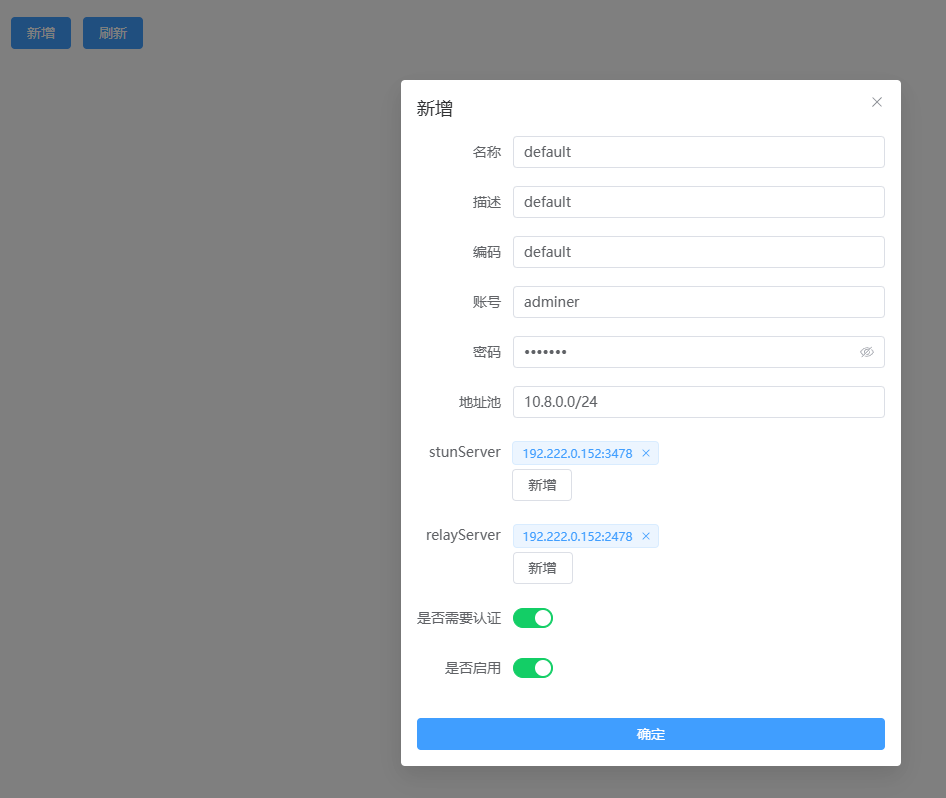Image resolution: width=946 pixels, height=798 pixels.
Task: Click the 新增 dialog title
Action: pyautogui.click(x=435, y=109)
